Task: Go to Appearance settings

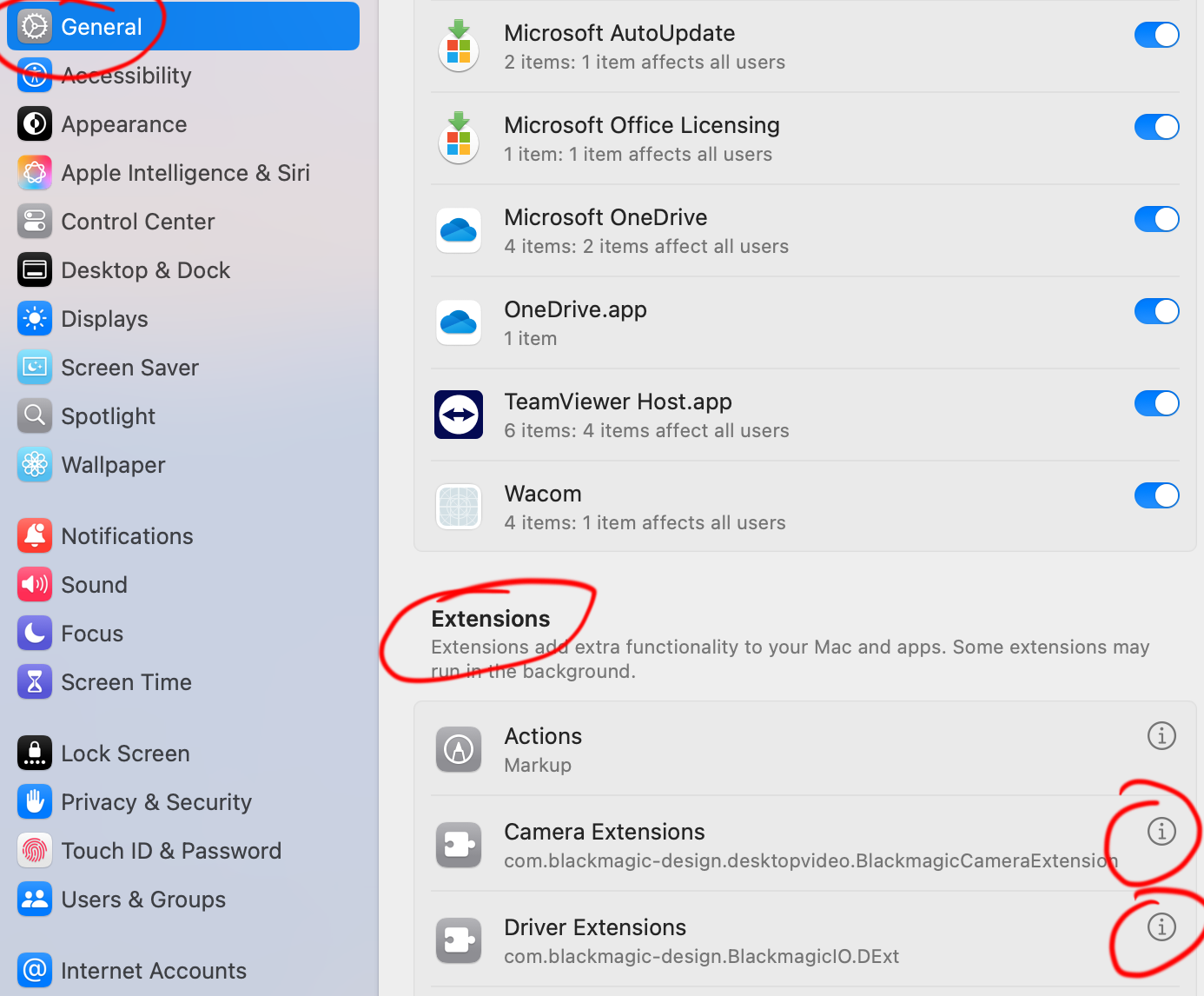Action: point(183,124)
